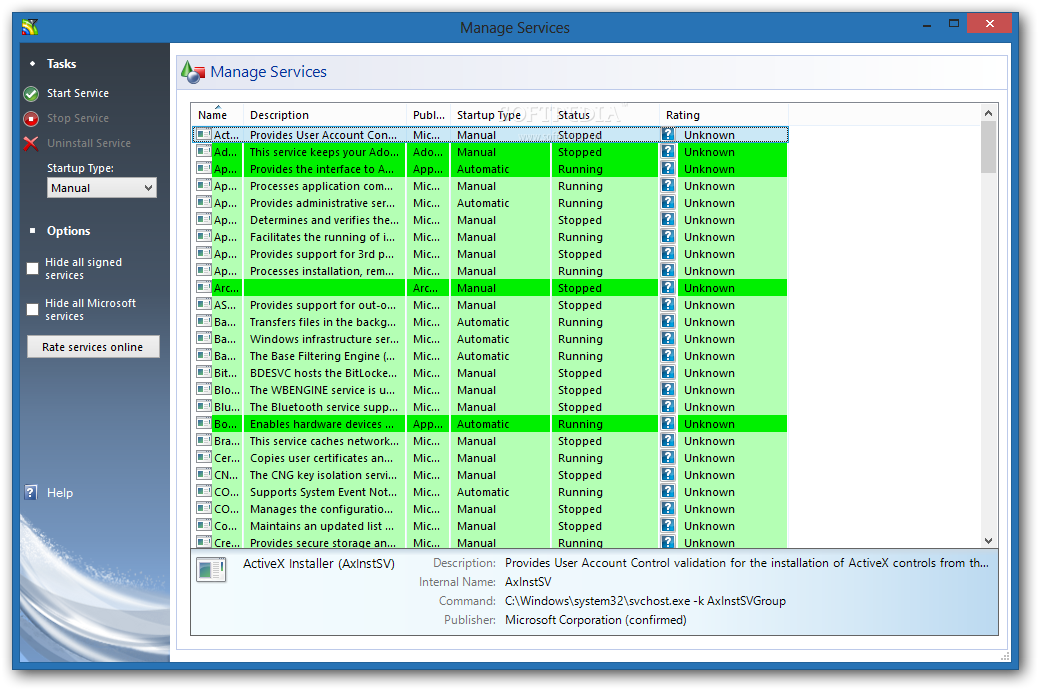
Task: Click the list scrollbar up arrow
Action: click(989, 113)
